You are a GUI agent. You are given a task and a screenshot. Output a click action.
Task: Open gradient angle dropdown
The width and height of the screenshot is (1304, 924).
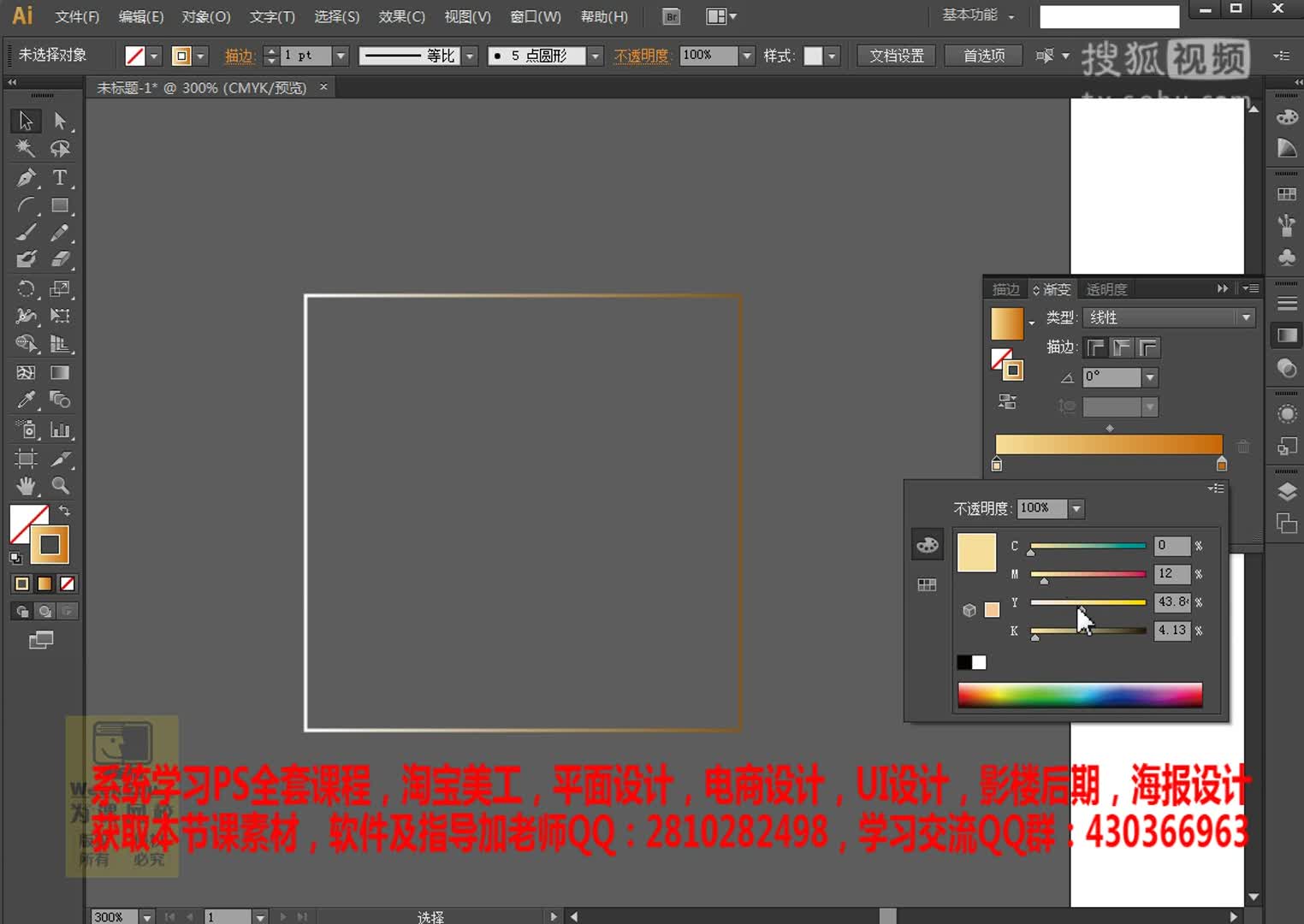[1150, 377]
